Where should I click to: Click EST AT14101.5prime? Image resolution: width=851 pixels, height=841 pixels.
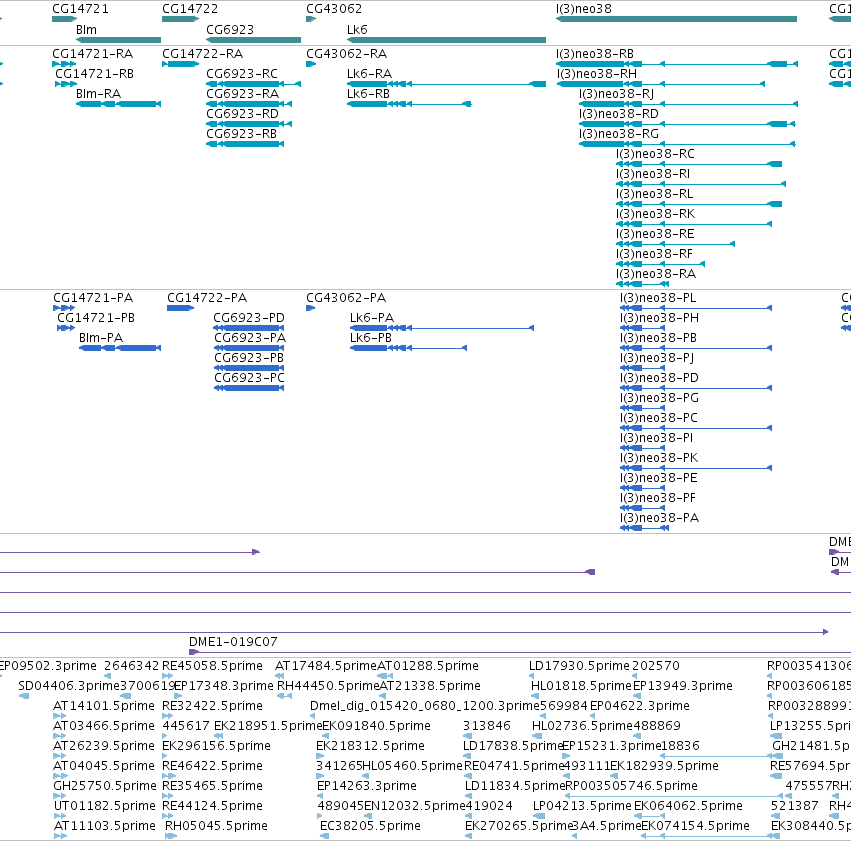60,716
